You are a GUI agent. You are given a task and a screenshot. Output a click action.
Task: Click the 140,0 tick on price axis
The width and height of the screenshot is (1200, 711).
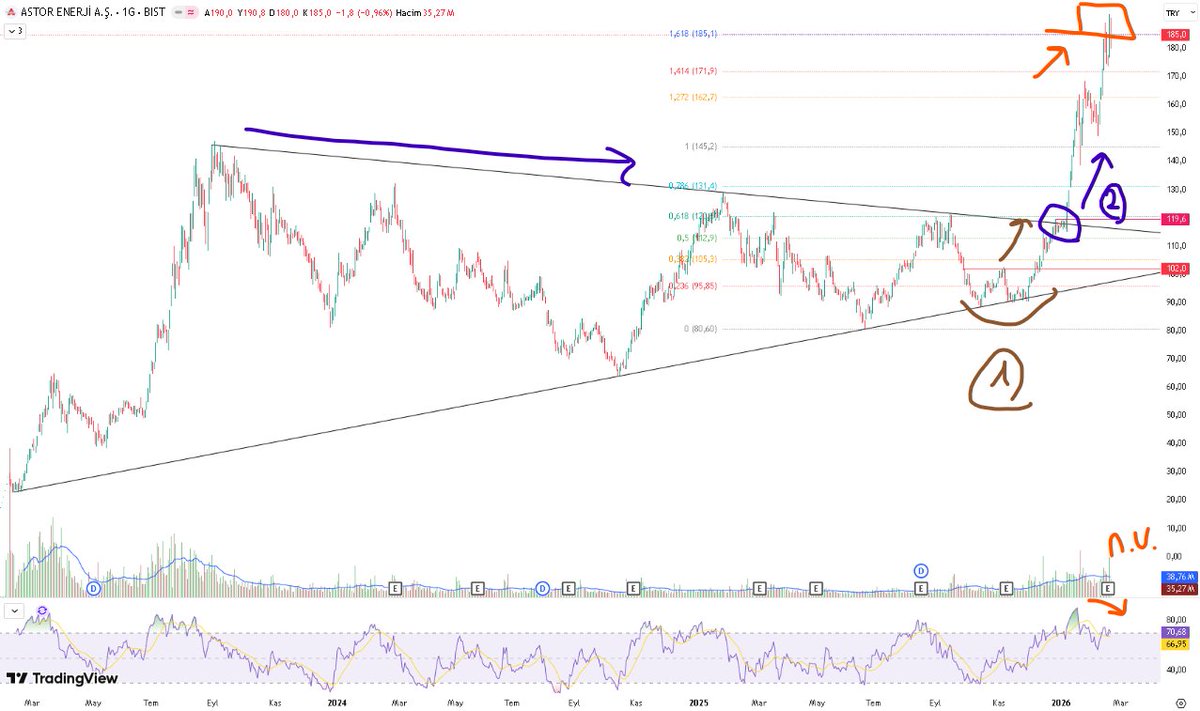pos(1175,160)
